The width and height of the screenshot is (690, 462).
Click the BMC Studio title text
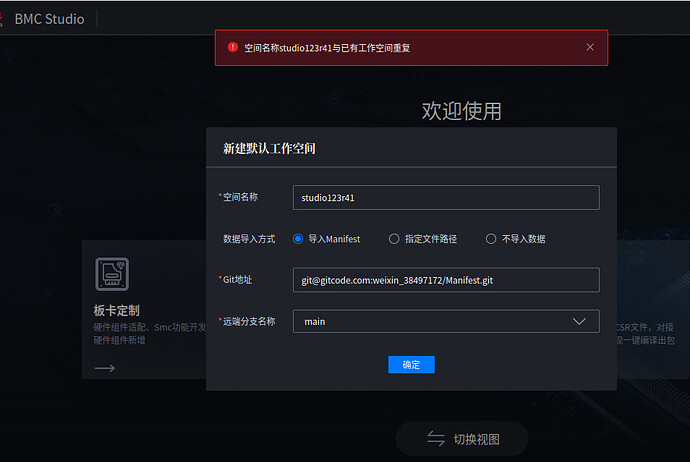pyautogui.click(x=49, y=18)
